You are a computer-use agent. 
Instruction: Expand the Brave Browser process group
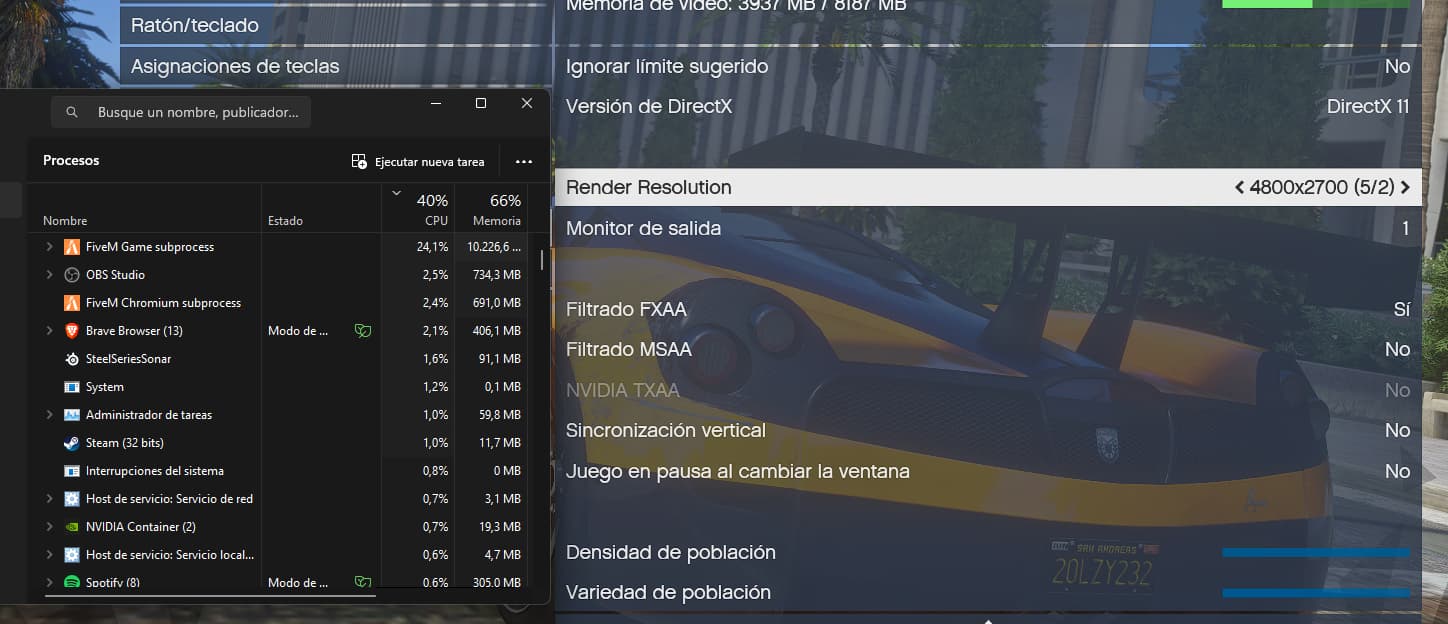click(x=48, y=330)
